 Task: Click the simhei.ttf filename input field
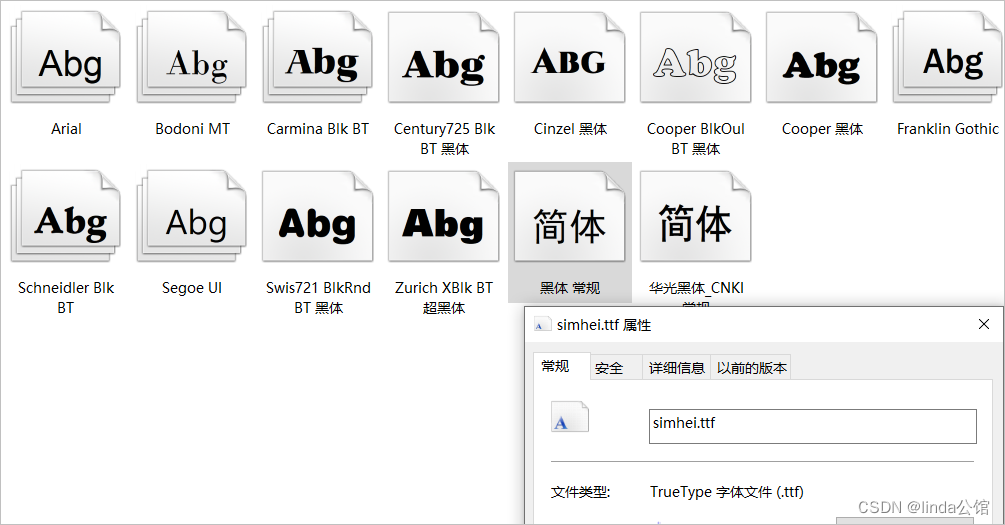click(813, 426)
